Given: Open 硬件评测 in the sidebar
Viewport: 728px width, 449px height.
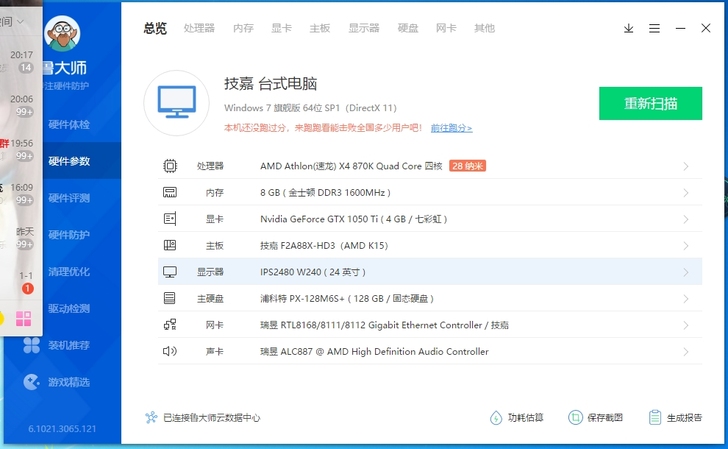Looking at the screenshot, I should (69, 198).
